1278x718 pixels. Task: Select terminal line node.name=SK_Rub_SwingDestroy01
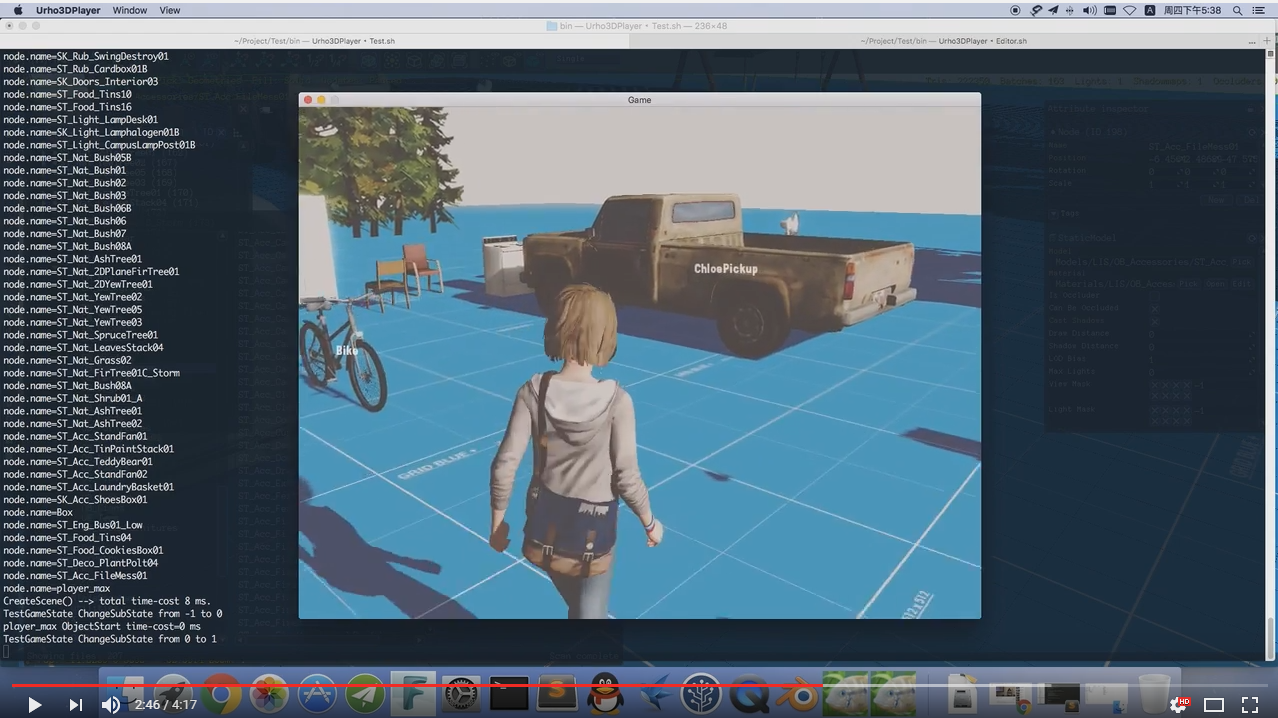[86, 56]
